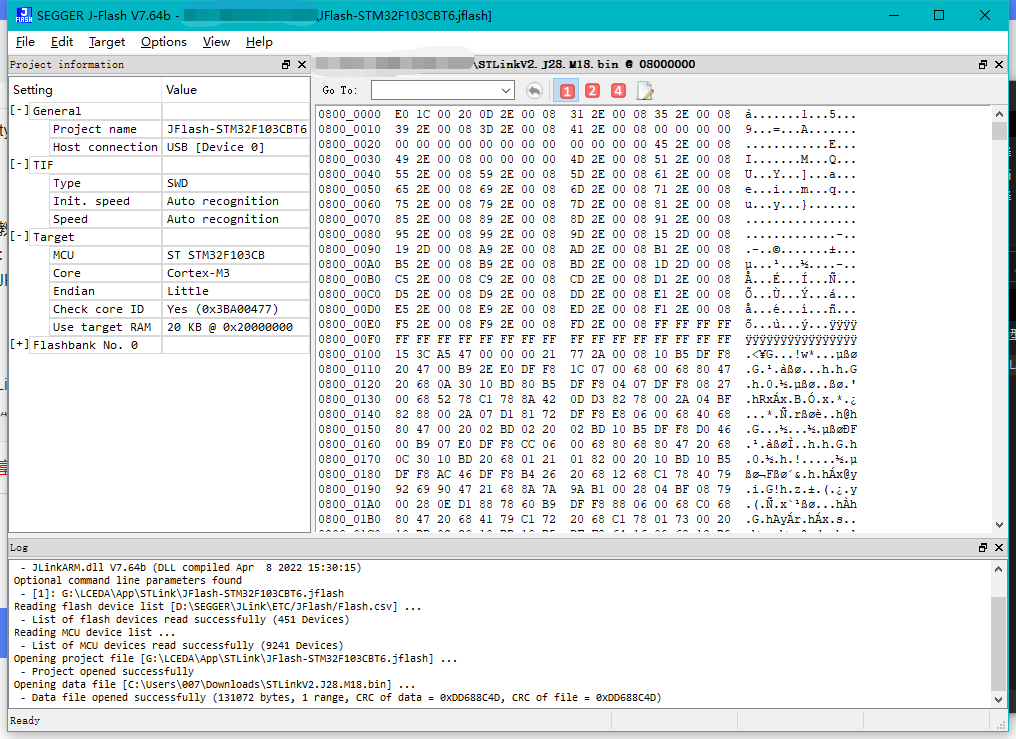The height and width of the screenshot is (739, 1016).
Task: Select the Endian value Little
Action: click(188, 291)
